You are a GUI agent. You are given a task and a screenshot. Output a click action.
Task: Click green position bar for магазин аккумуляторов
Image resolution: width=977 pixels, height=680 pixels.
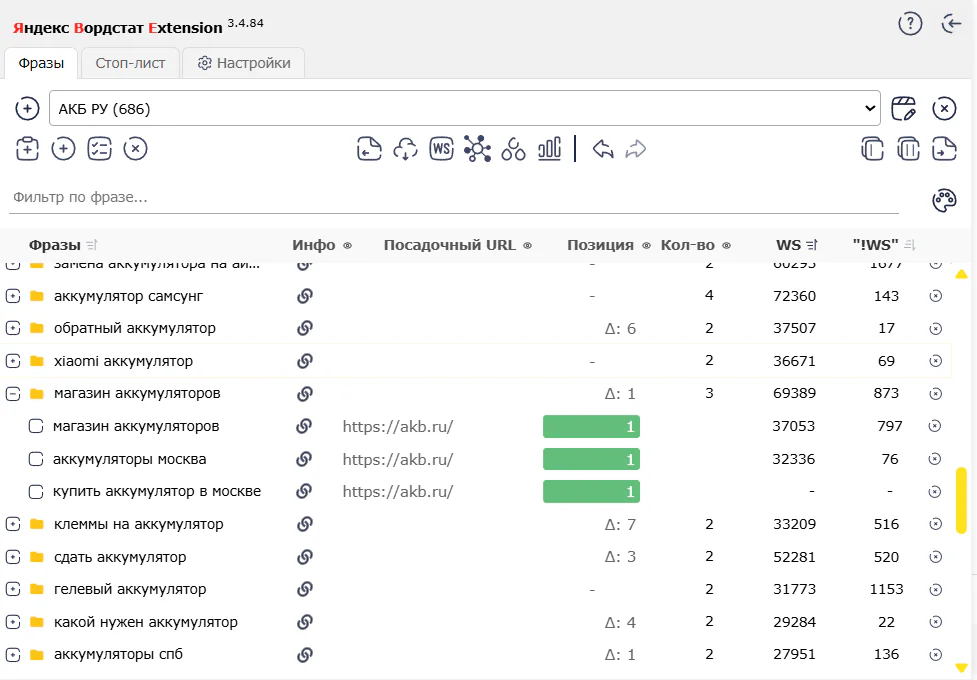pos(591,426)
